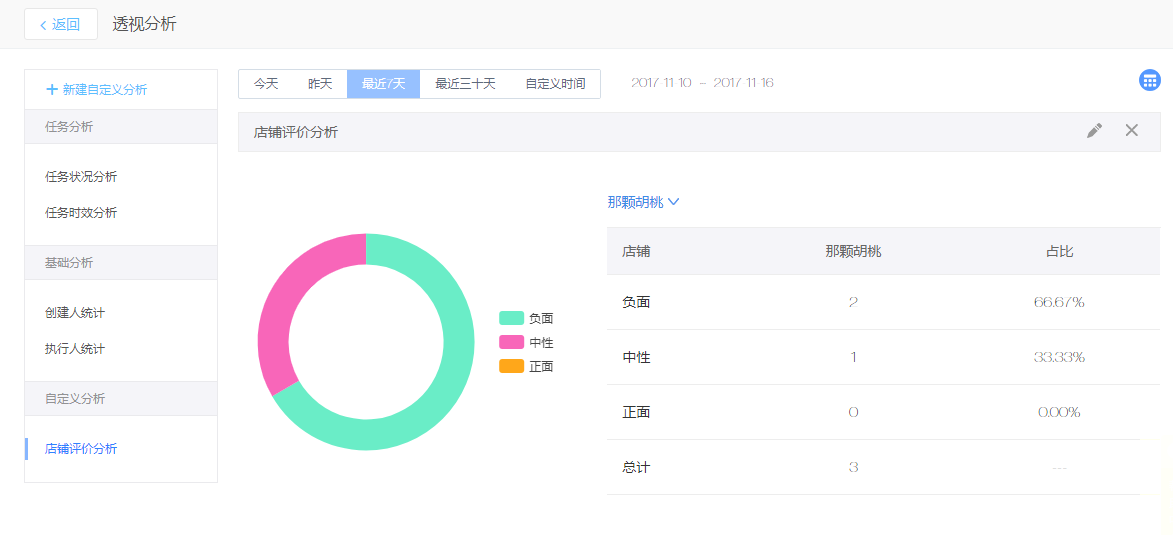Select the 今天 time tab

(x=266, y=84)
